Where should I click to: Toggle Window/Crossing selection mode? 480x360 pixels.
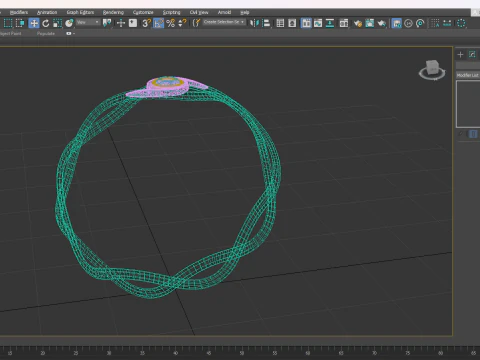(x=20, y=23)
